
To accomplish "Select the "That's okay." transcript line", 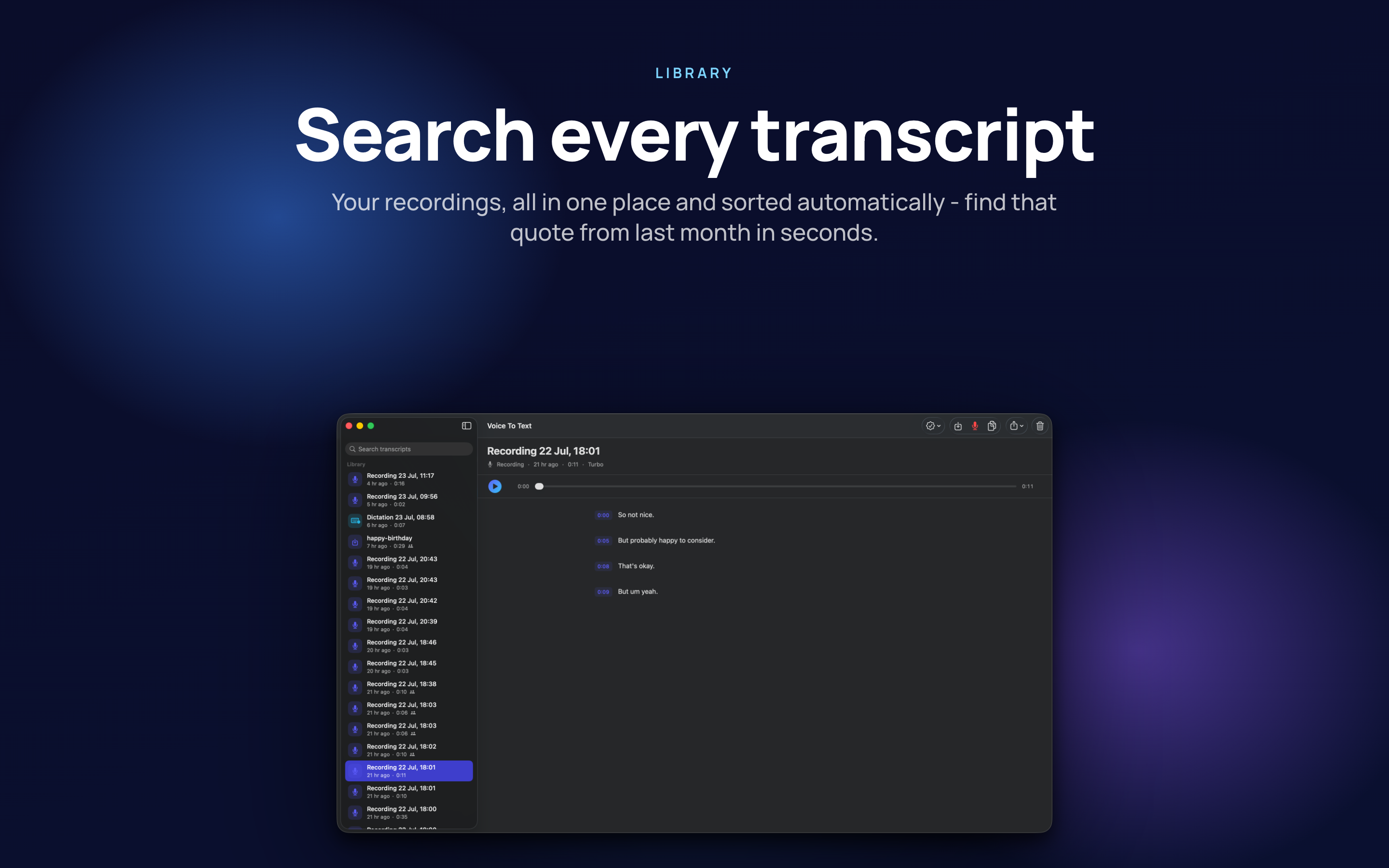I will (635, 566).
